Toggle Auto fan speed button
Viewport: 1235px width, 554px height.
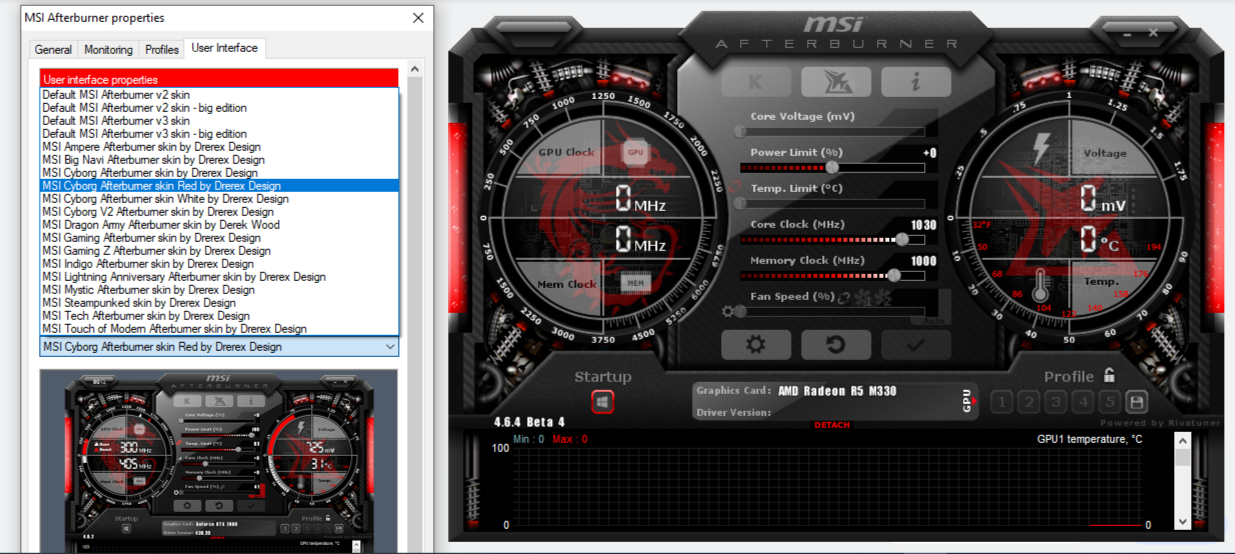click(933, 320)
